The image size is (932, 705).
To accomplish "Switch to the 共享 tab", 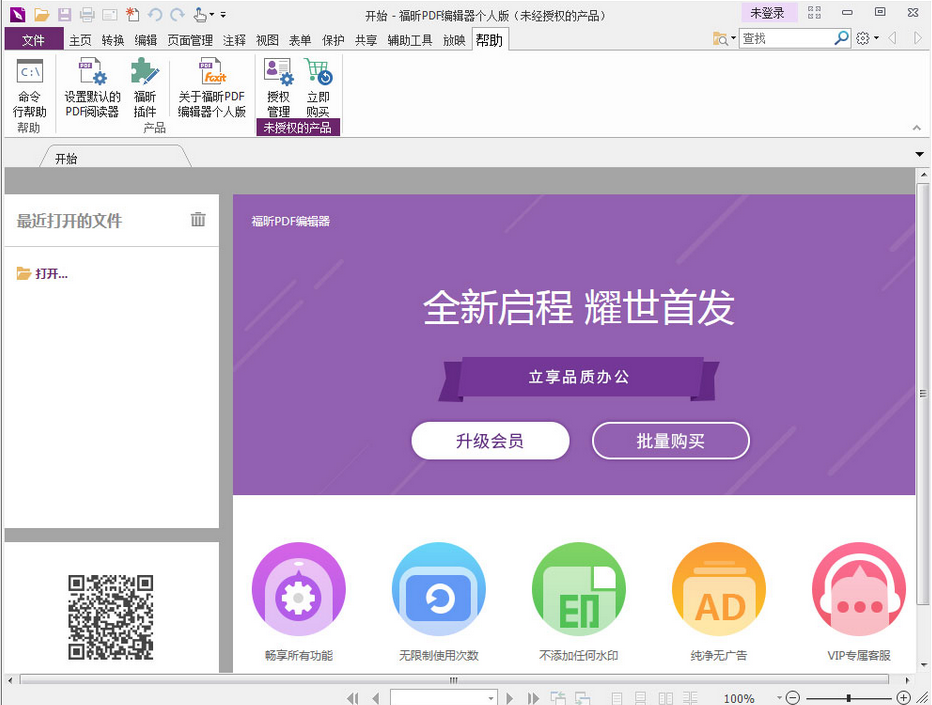I will point(366,40).
